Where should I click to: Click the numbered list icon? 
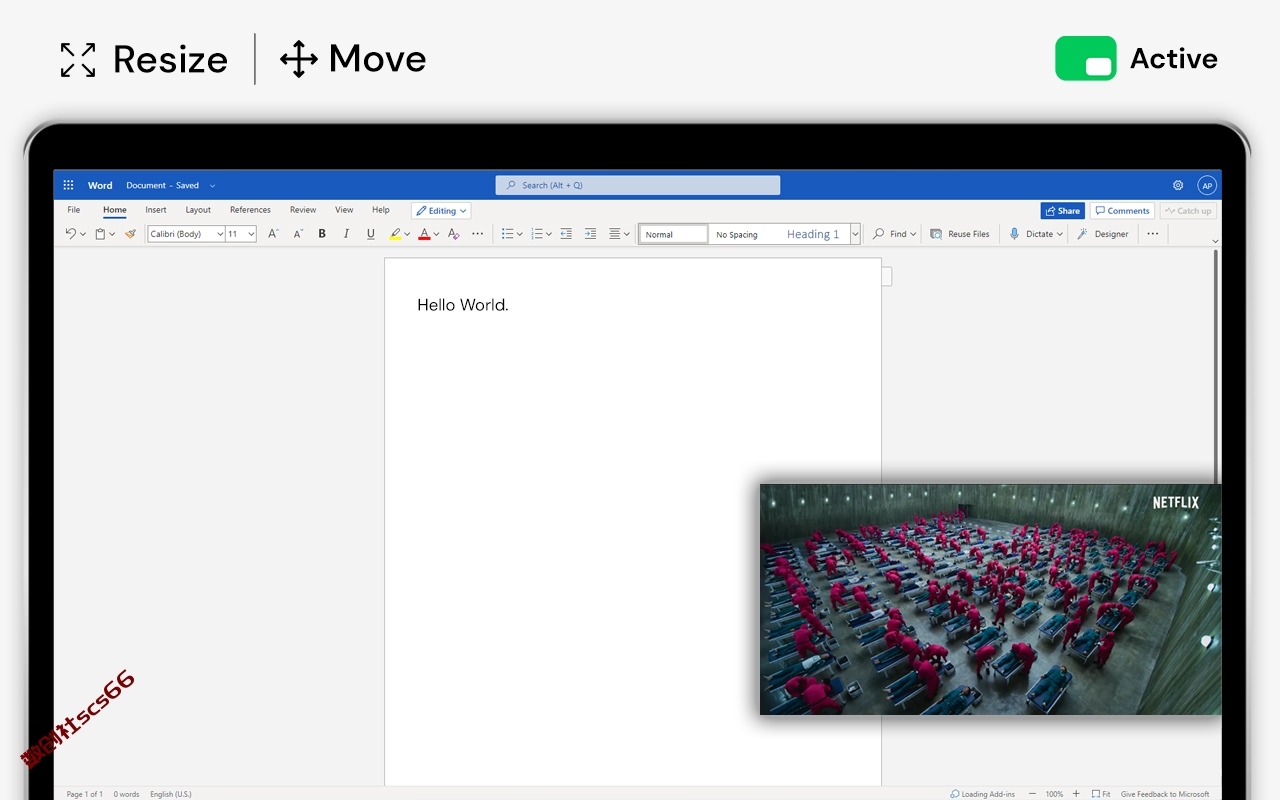[x=537, y=234]
